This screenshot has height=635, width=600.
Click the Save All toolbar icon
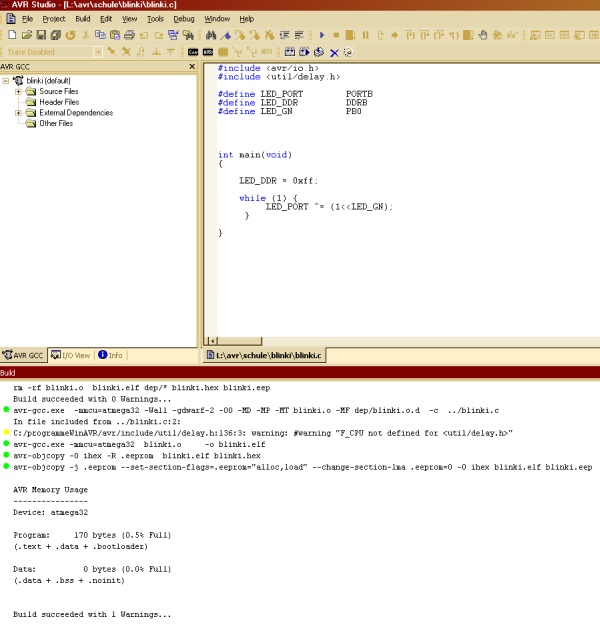[x=56, y=35]
